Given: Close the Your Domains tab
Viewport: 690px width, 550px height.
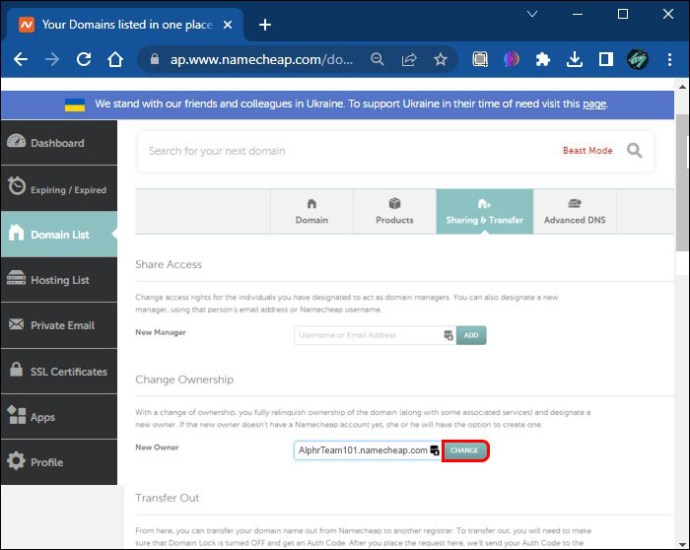Looking at the screenshot, I should 228,25.
